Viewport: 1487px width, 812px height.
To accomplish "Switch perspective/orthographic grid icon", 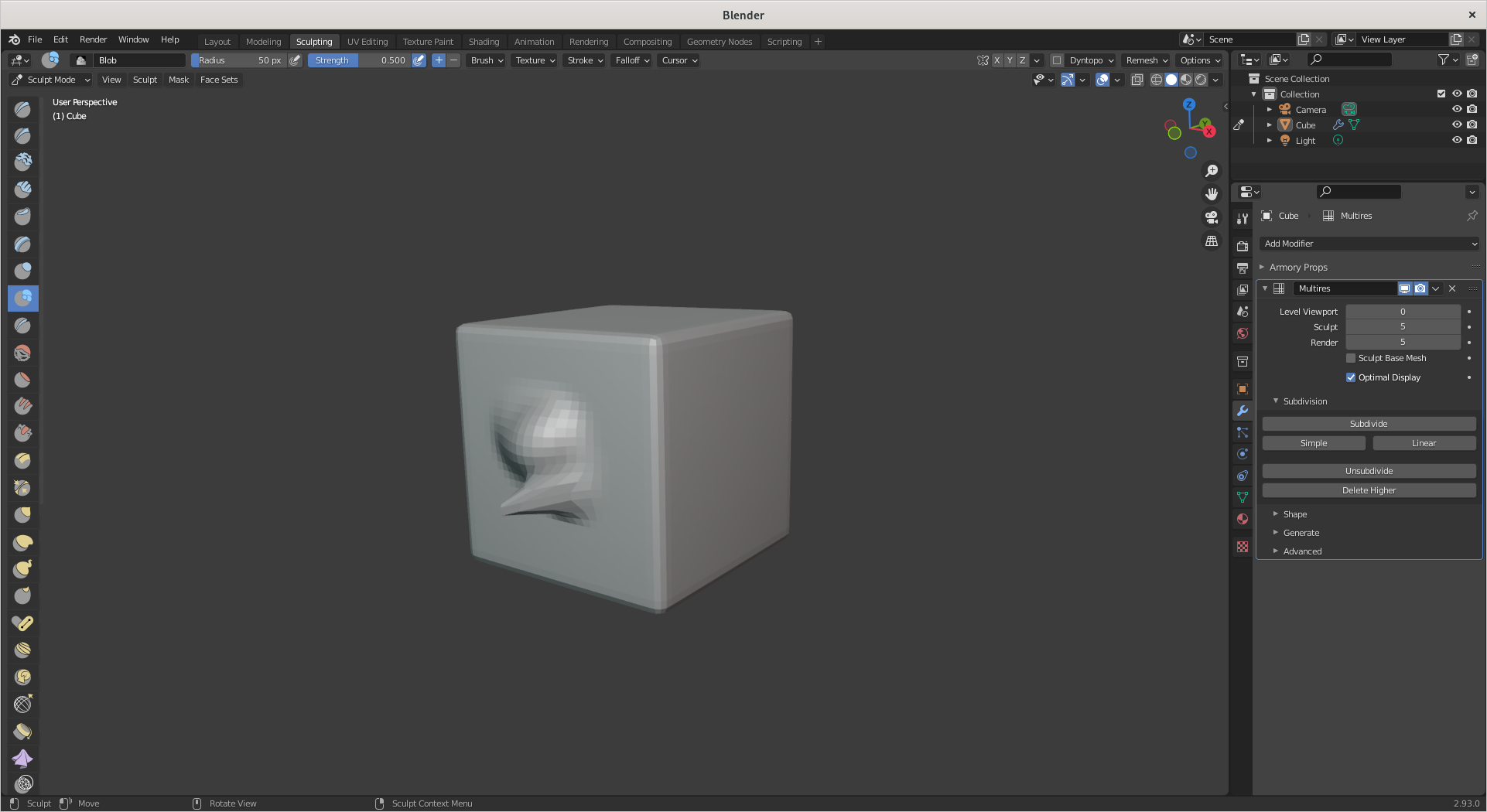I will [x=1212, y=241].
